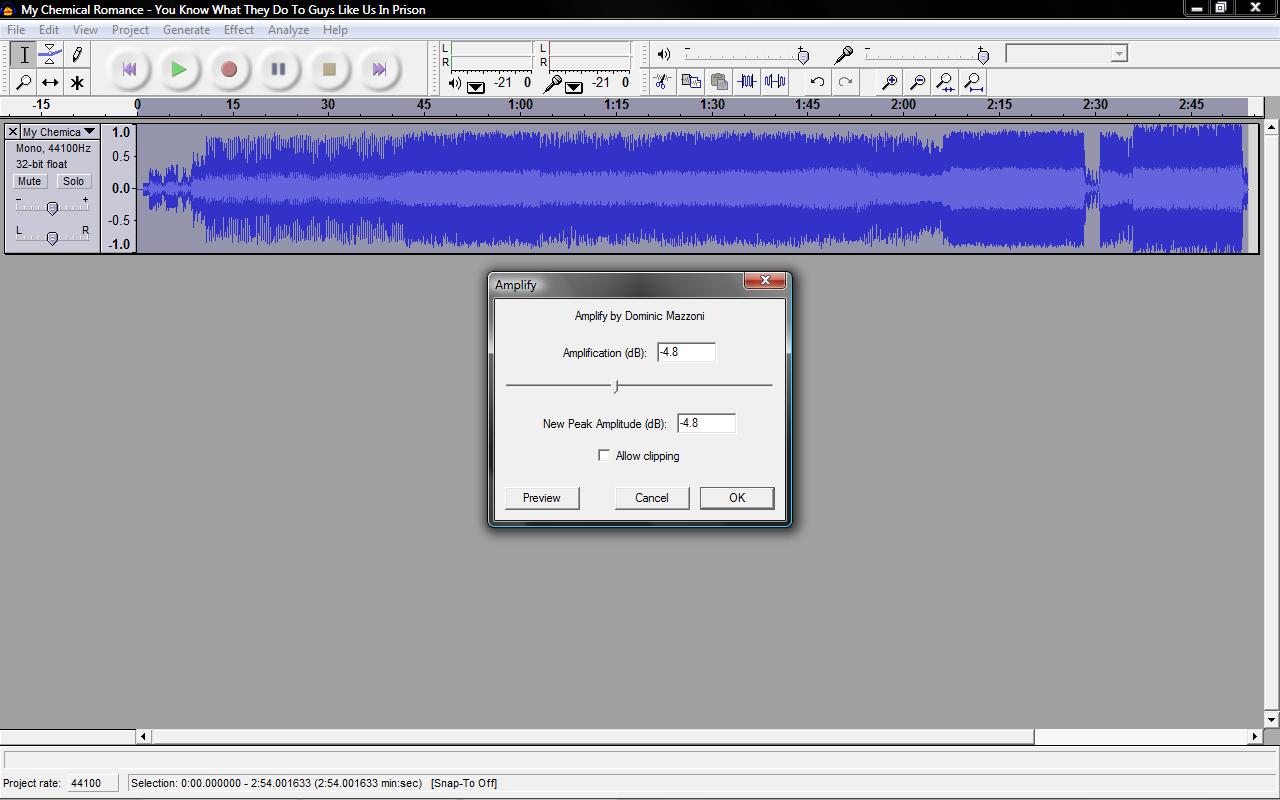1280x800 pixels.
Task: Solo the My Chemica track
Action: pos(73,181)
